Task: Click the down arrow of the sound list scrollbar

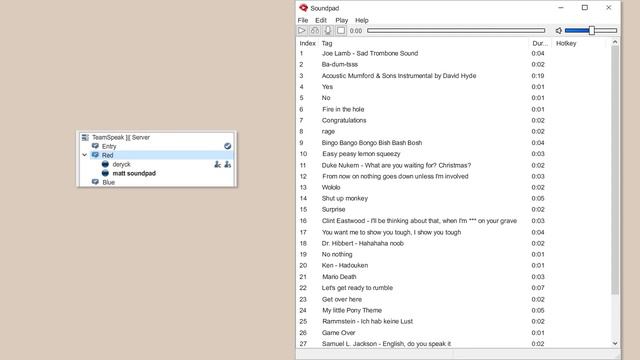Action: (615, 344)
